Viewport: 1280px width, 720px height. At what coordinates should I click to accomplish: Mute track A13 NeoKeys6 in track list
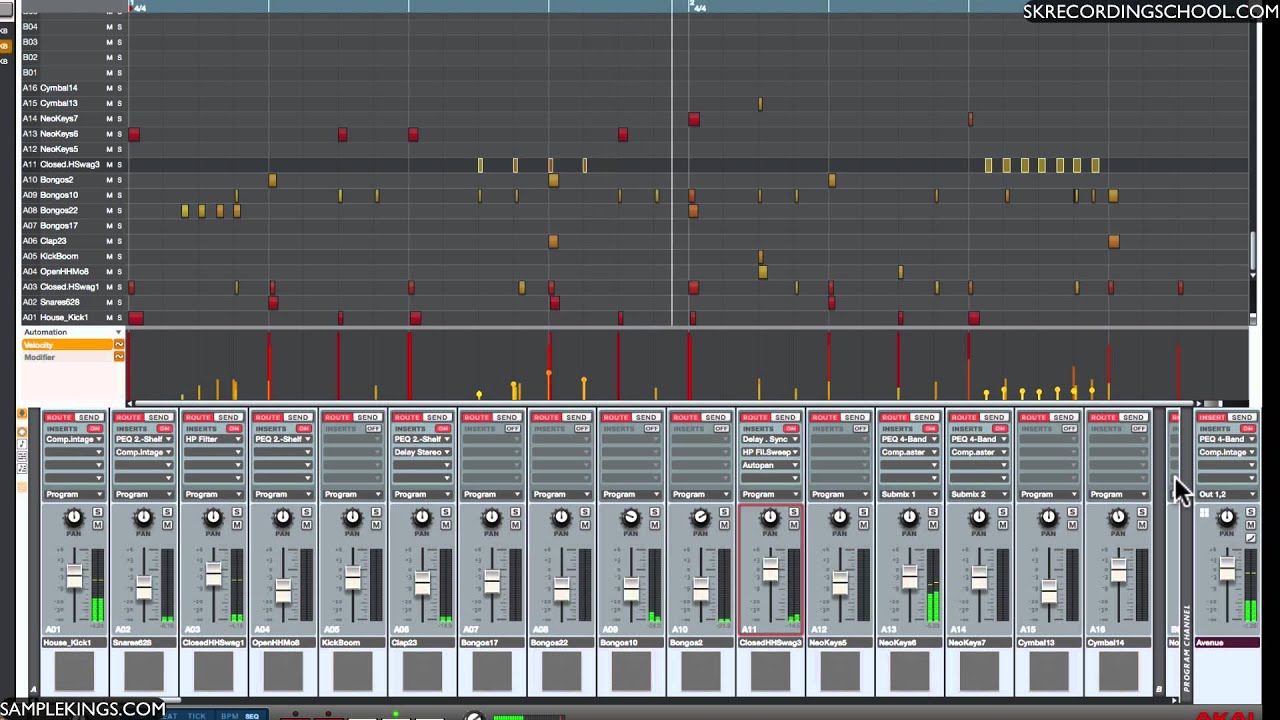point(110,134)
